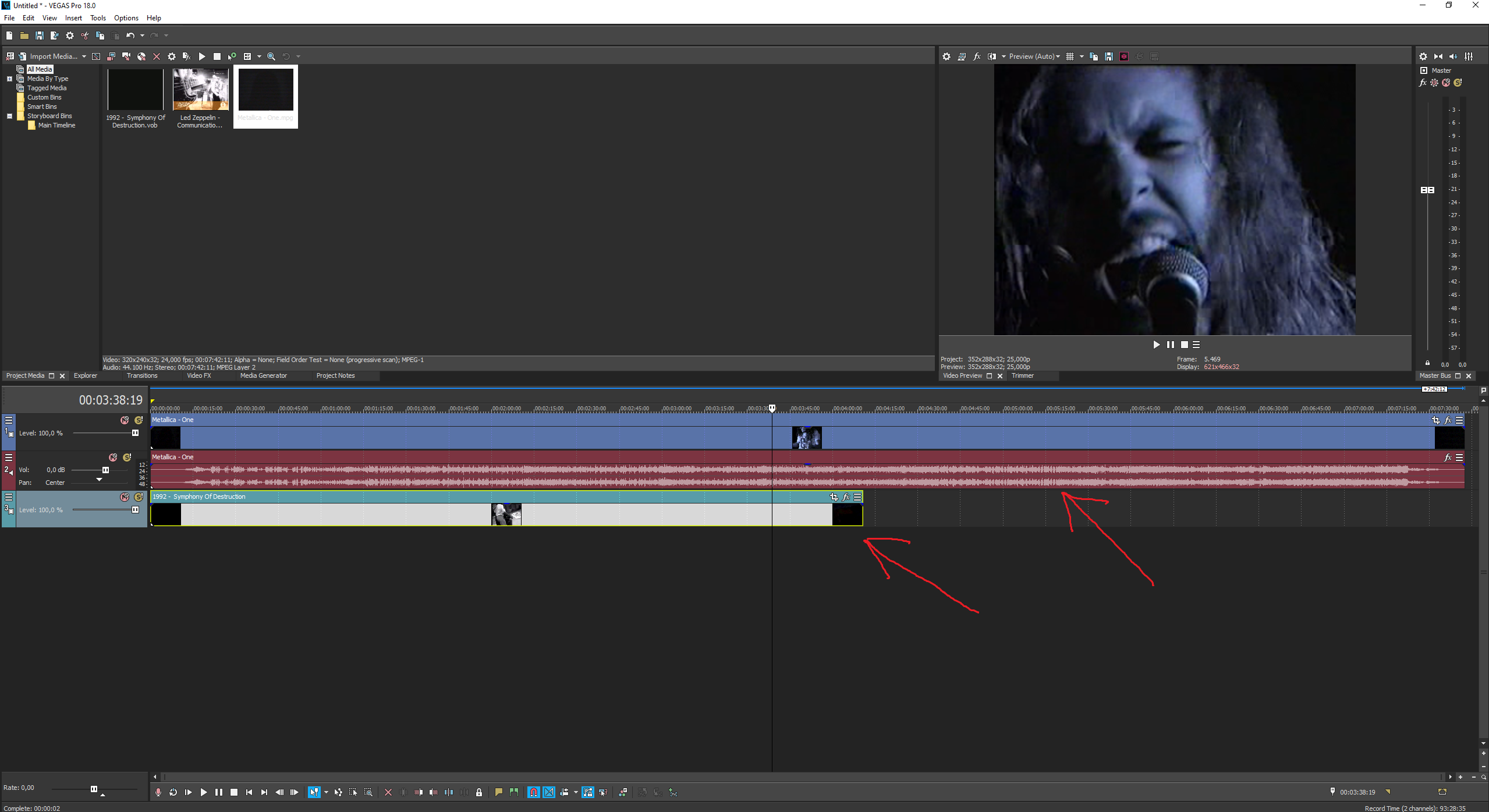
Task: Click the Search Media Bins magnifier icon
Action: click(x=271, y=56)
